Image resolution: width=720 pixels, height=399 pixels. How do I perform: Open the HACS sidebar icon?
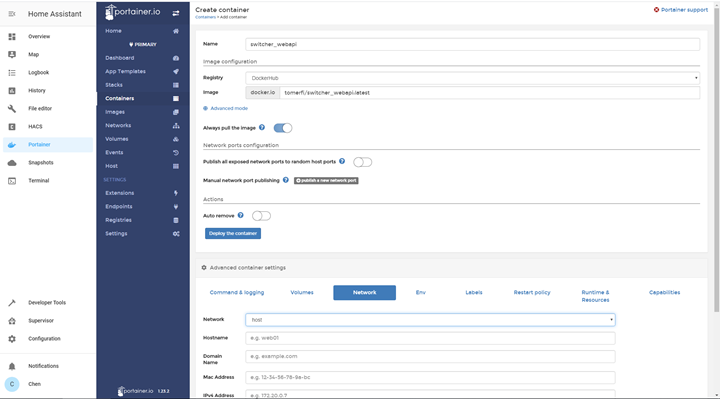(x=12, y=127)
